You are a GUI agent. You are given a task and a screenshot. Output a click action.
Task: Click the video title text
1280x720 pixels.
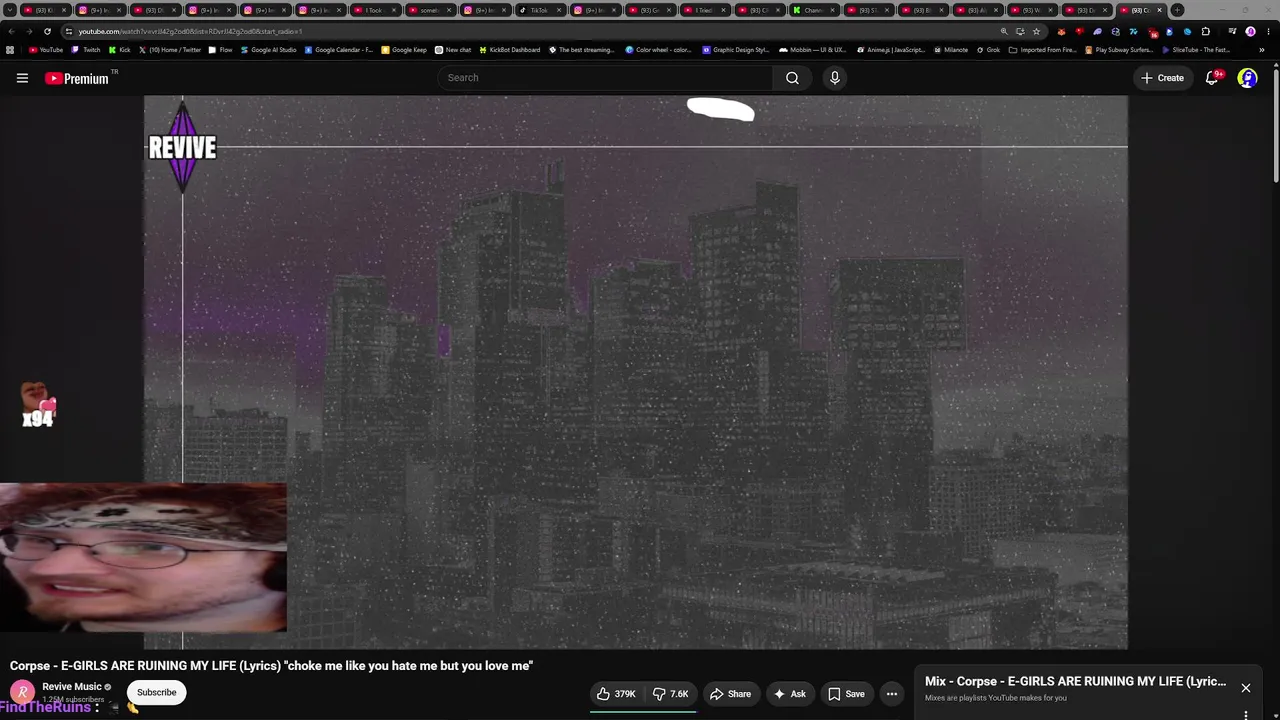pos(271,666)
